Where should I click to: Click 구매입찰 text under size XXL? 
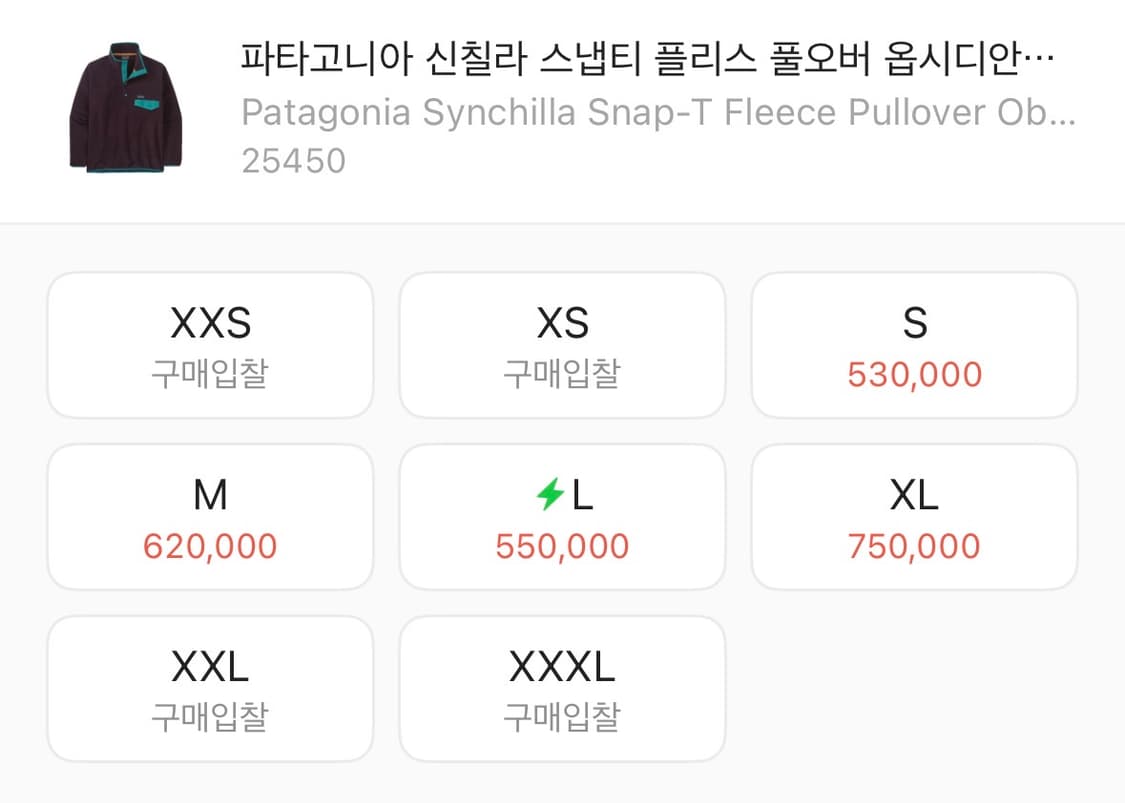coord(209,717)
